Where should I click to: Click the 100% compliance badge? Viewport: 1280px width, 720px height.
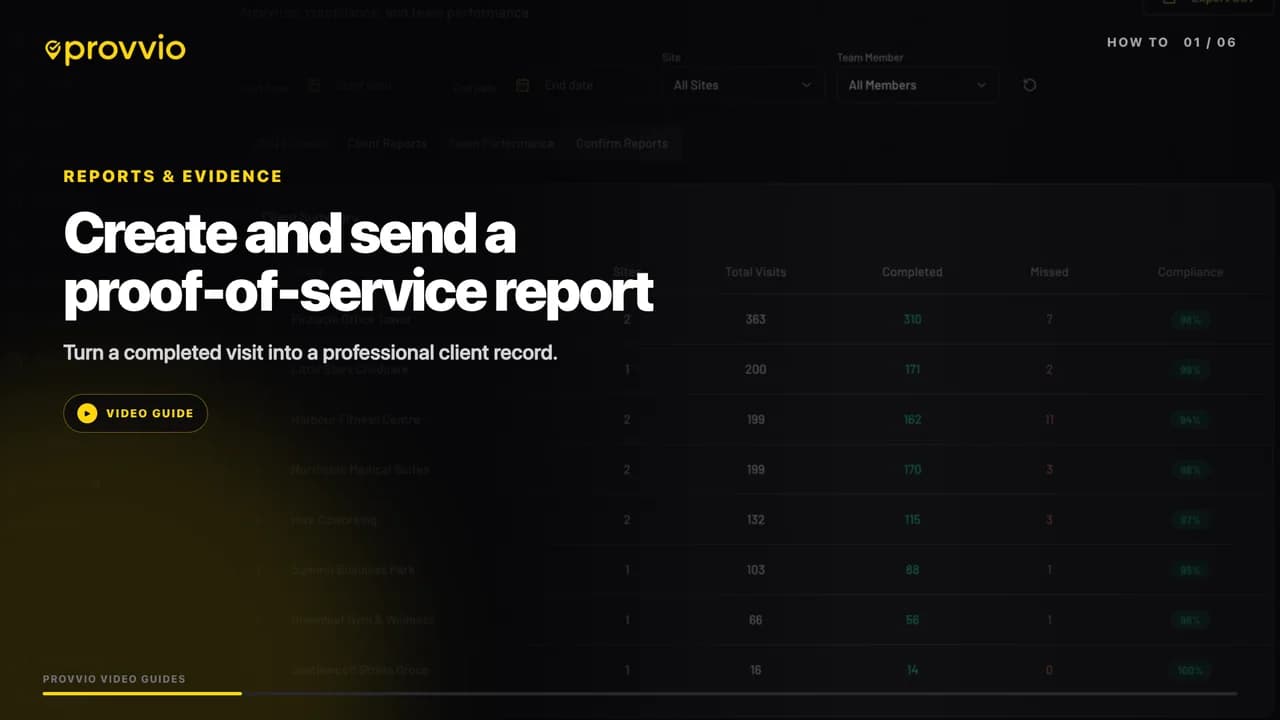click(1190, 670)
